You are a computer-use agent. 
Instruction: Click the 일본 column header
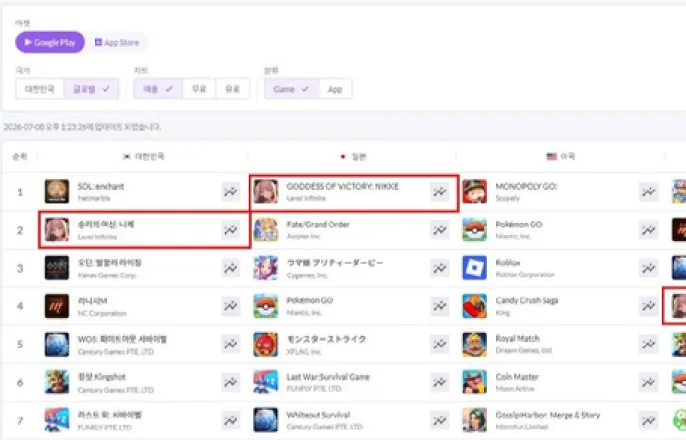[354, 156]
